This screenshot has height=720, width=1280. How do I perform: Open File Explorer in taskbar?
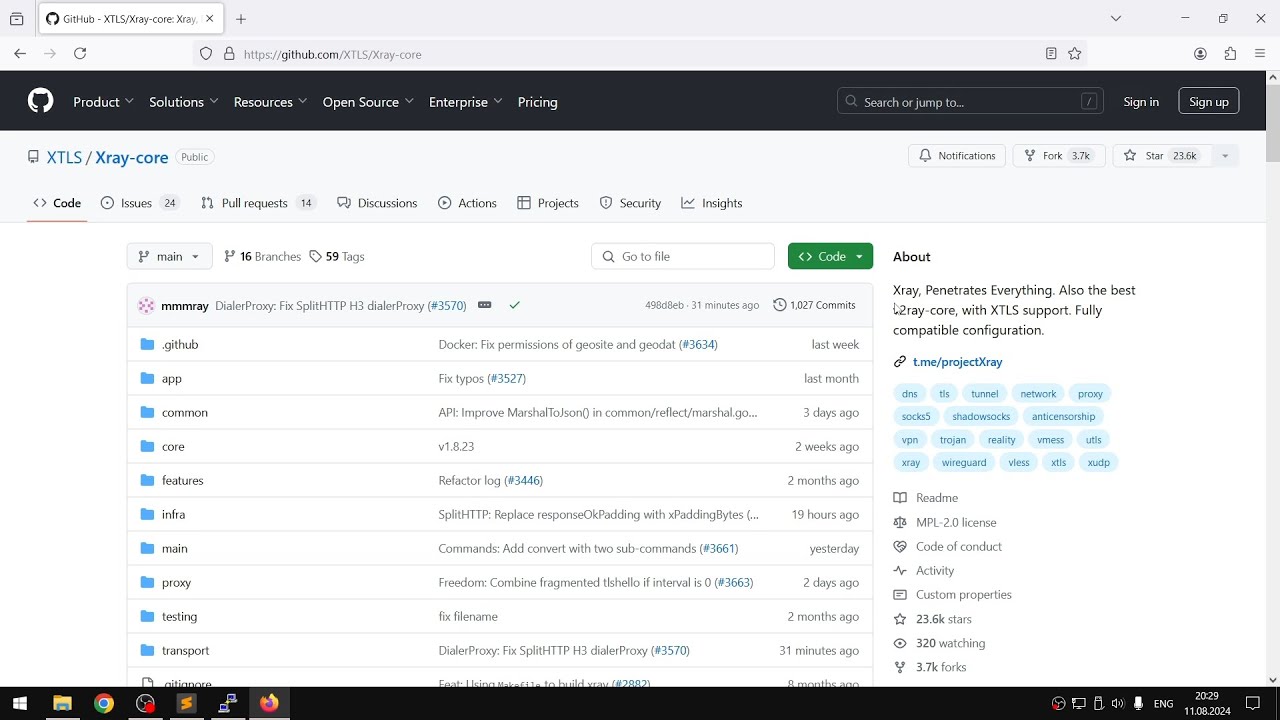tap(62, 704)
